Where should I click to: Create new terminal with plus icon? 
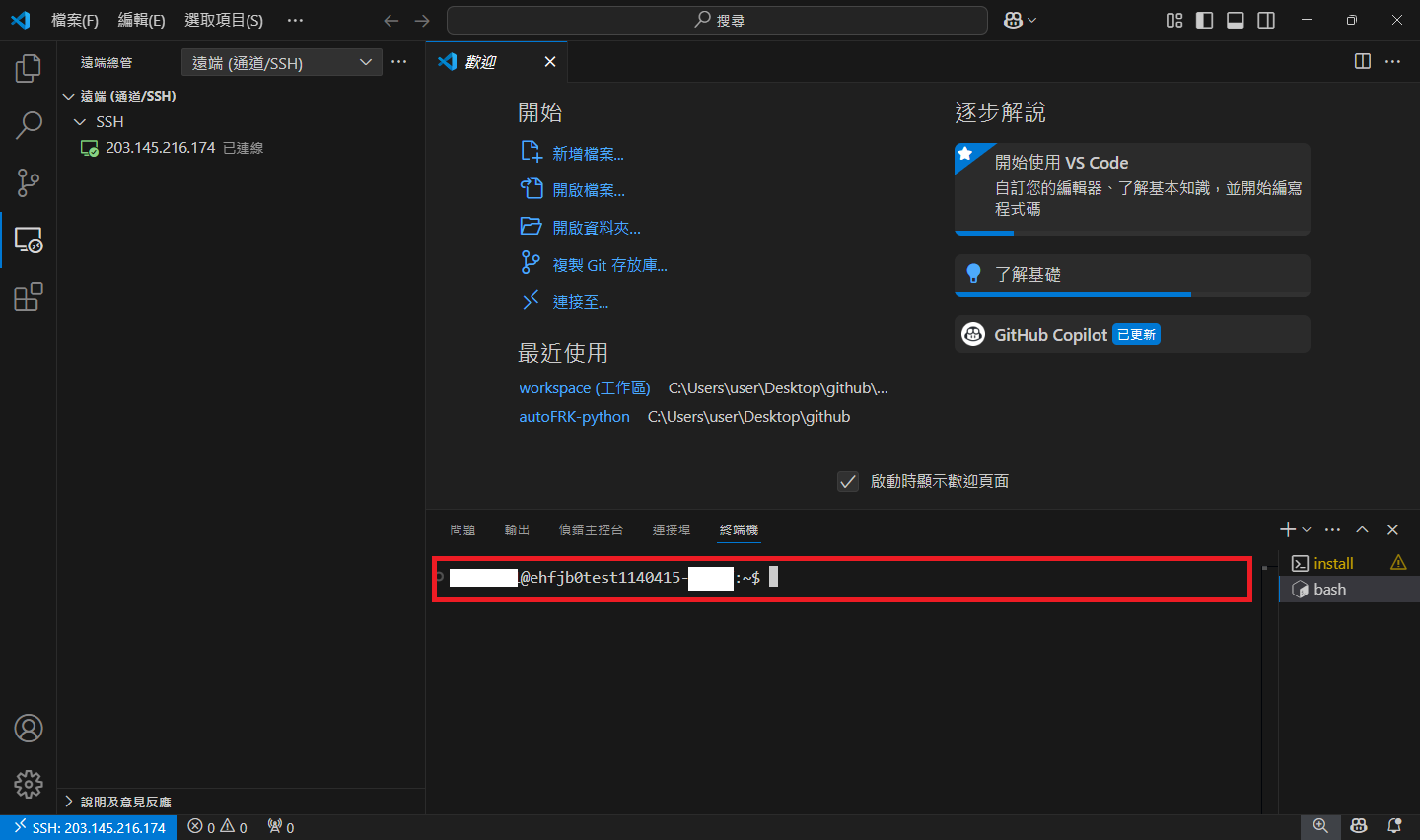(x=1288, y=529)
